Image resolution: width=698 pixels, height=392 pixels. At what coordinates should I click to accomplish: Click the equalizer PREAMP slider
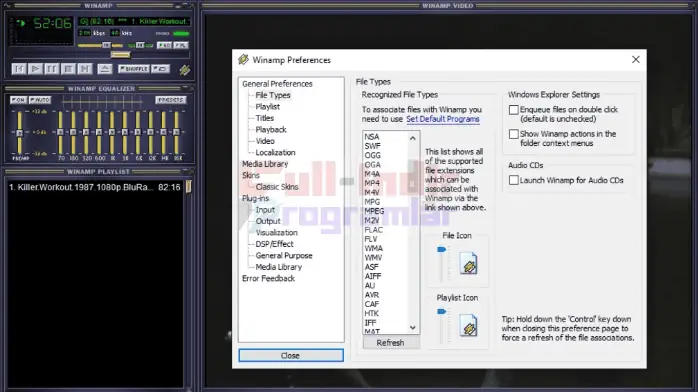(19, 132)
